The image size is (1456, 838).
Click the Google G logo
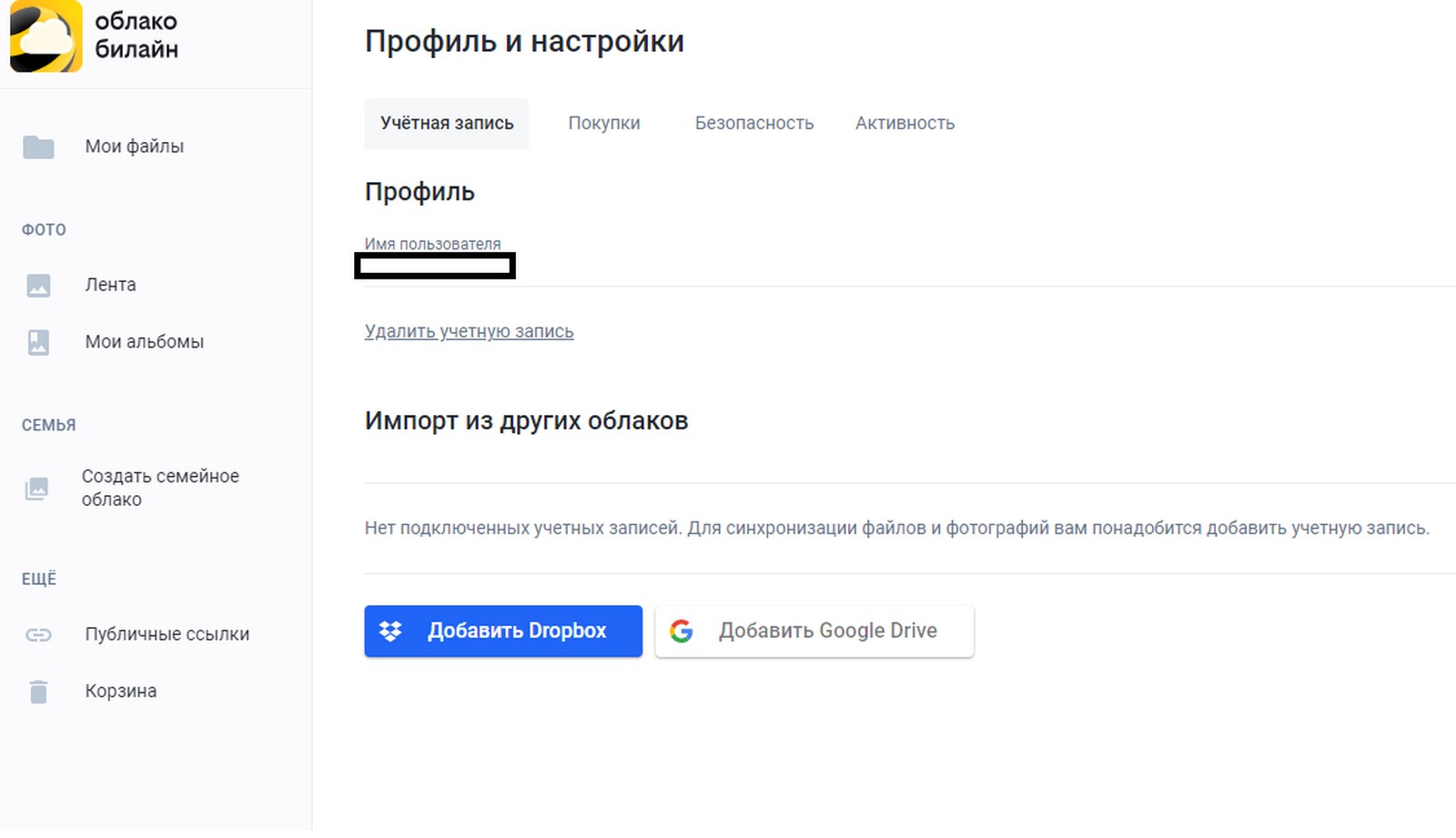[x=682, y=631]
